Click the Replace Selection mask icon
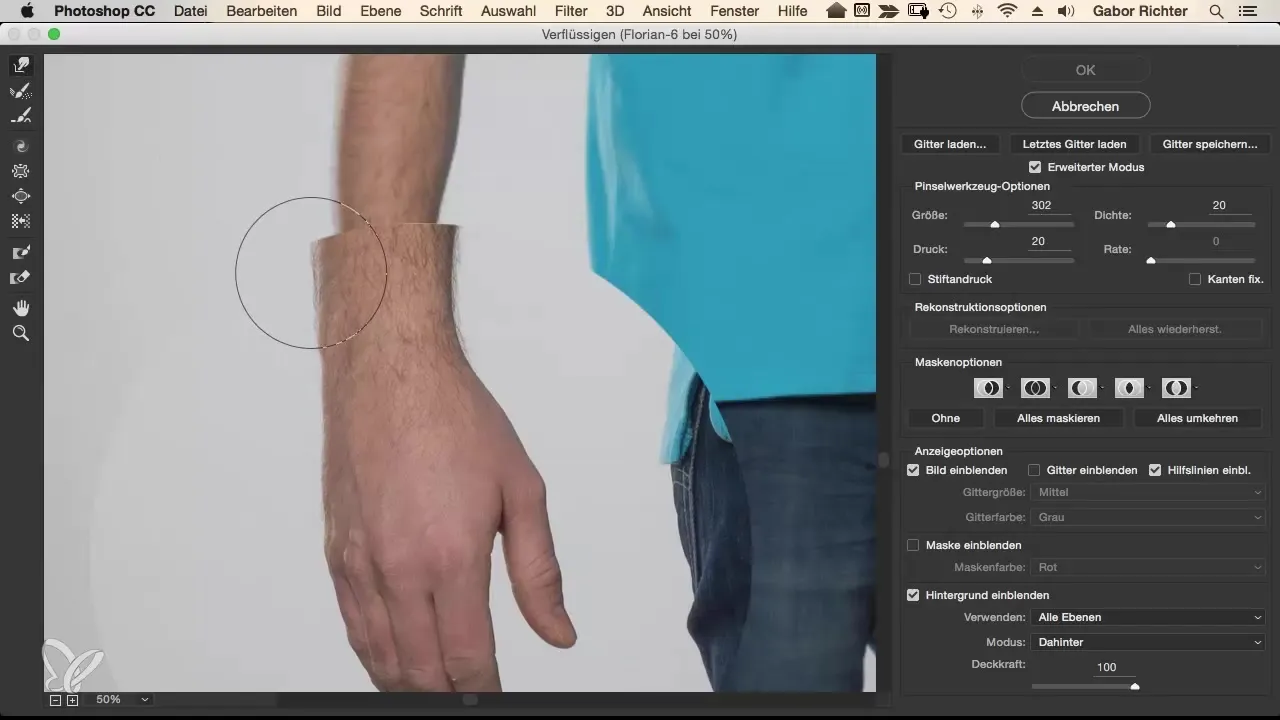 pyautogui.click(x=988, y=387)
